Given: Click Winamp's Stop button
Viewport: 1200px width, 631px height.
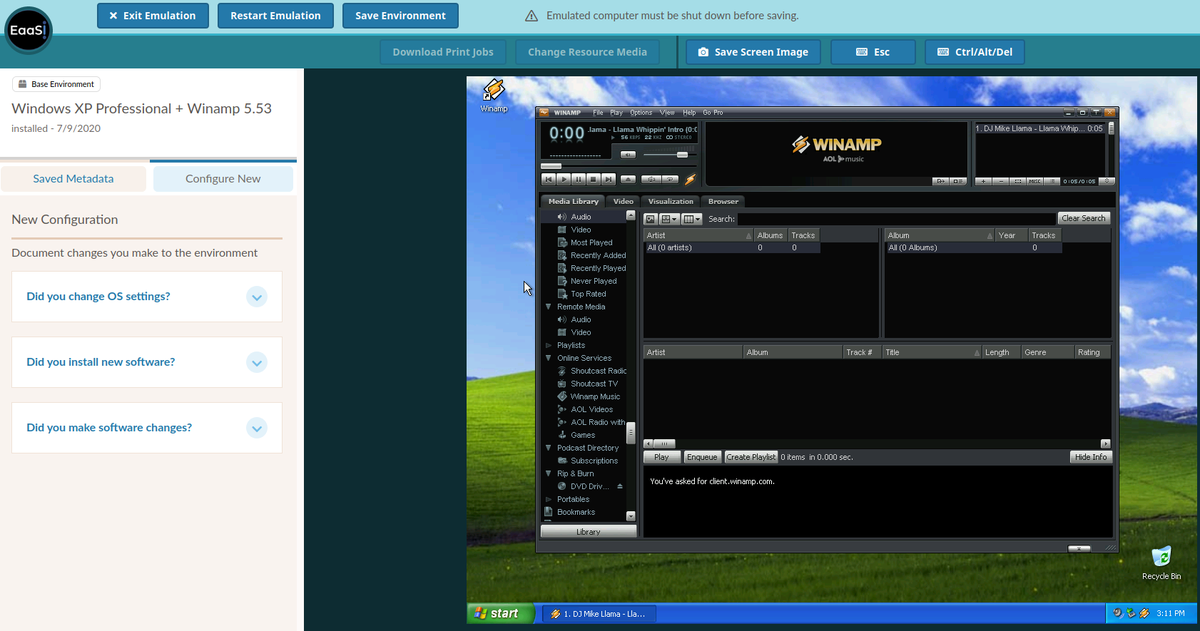Looking at the screenshot, I should [594, 179].
